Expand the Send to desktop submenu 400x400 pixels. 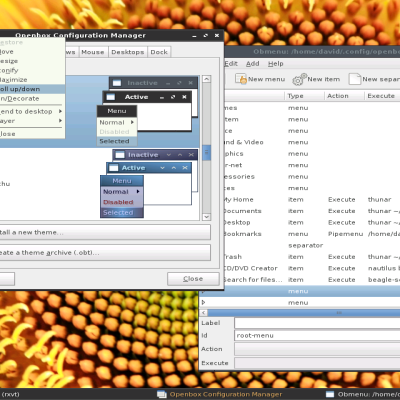pos(32,111)
